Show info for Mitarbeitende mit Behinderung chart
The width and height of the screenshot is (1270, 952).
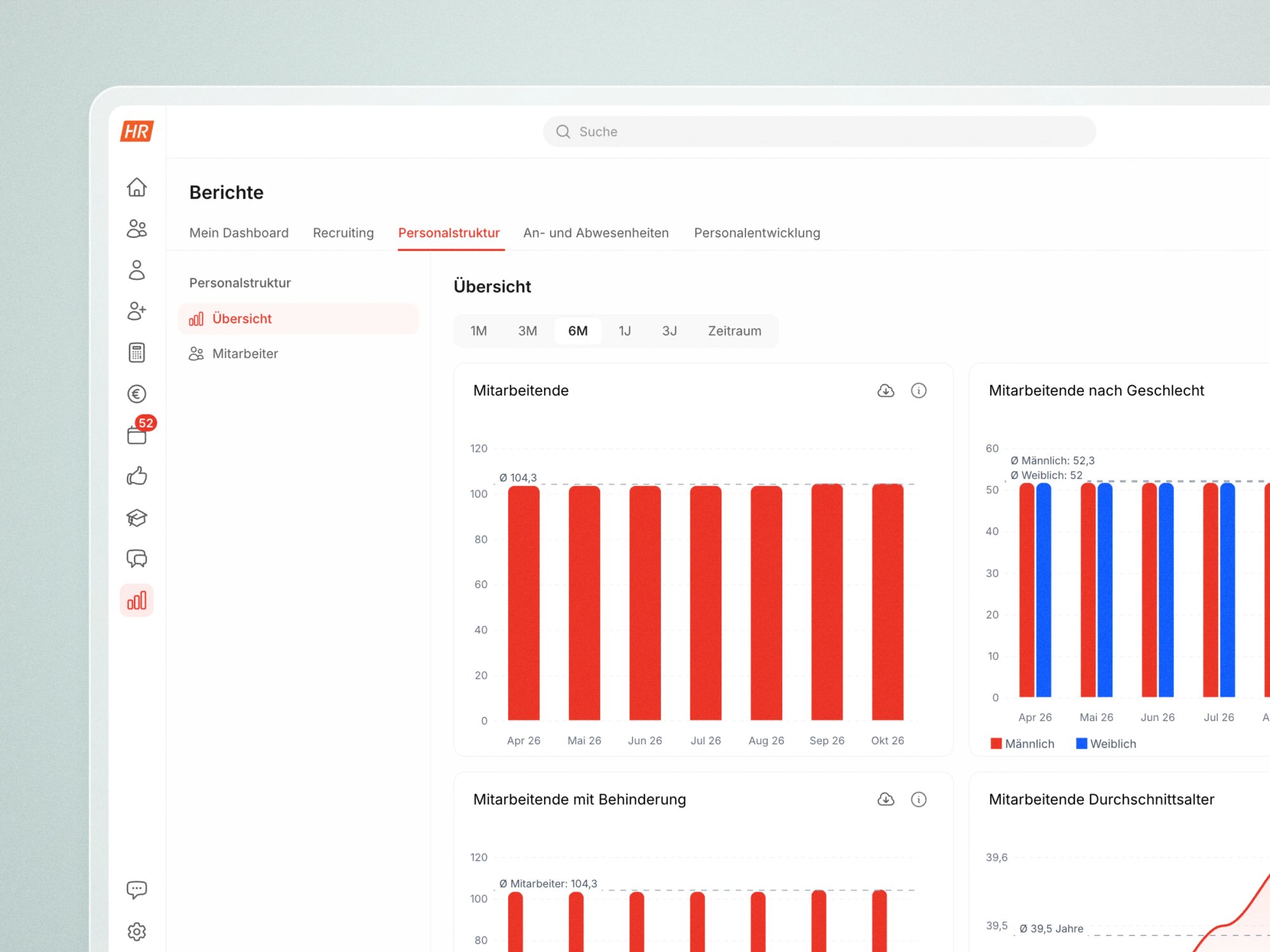919,799
